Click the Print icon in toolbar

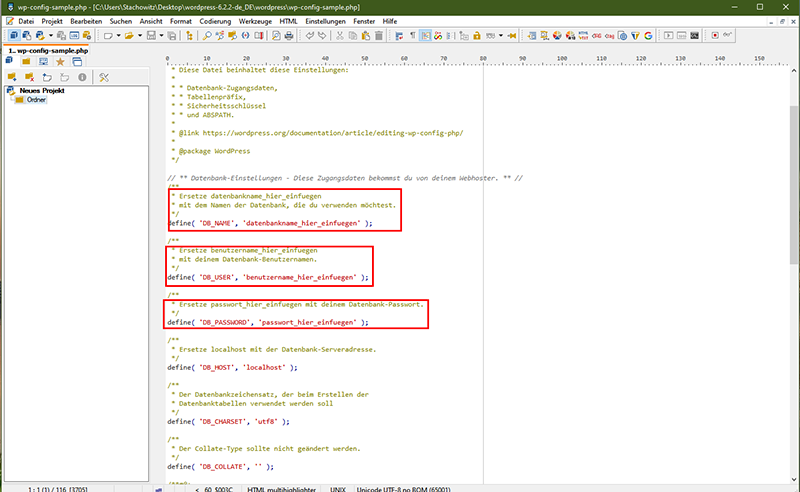coord(289,36)
